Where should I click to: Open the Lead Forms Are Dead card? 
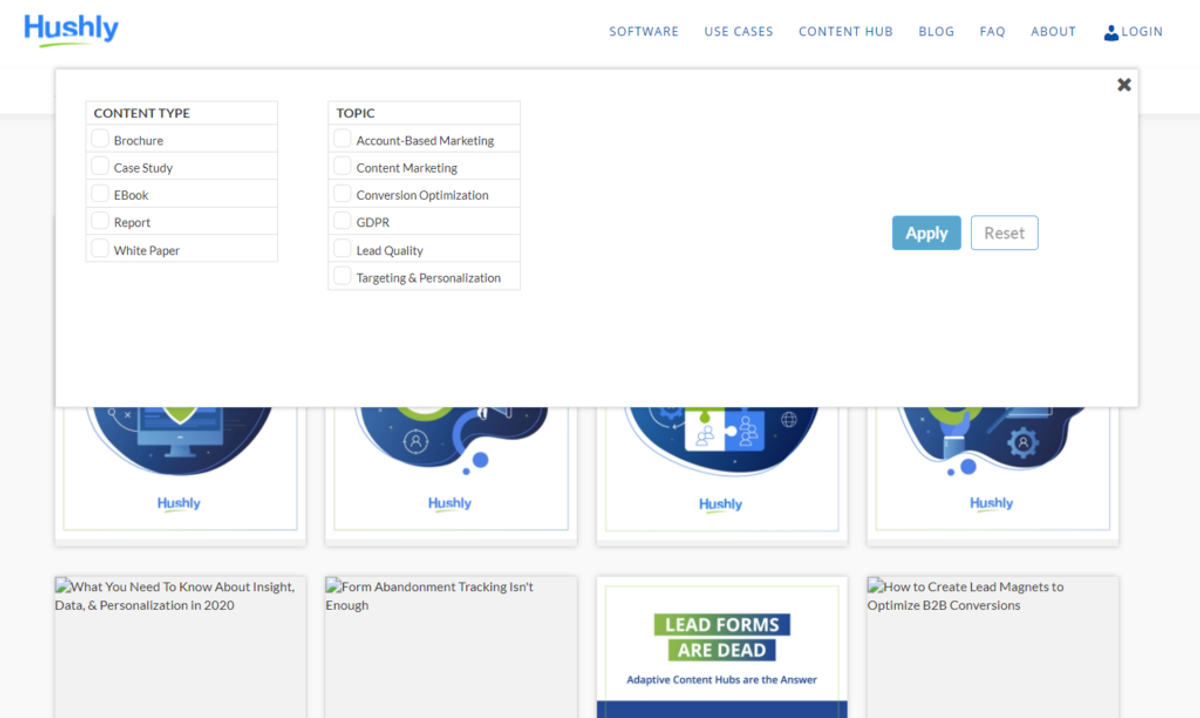(x=722, y=646)
